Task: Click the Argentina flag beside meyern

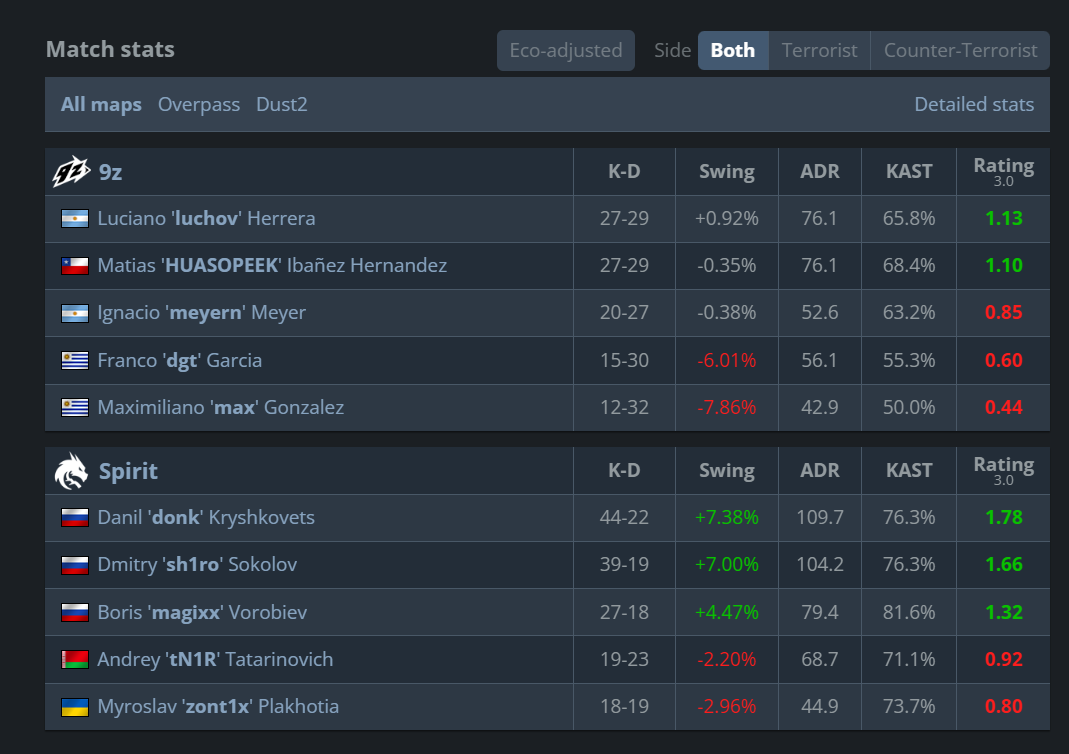Action: pos(75,313)
